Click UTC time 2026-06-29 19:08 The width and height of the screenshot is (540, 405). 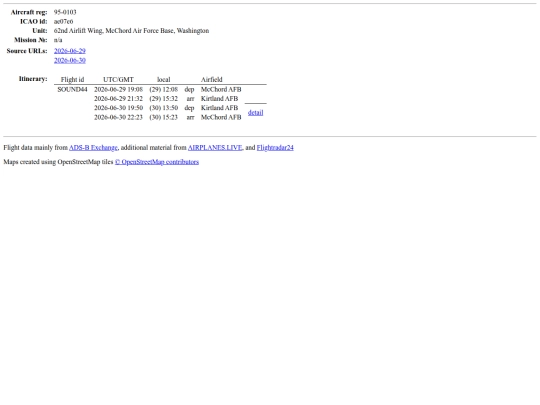point(118,90)
